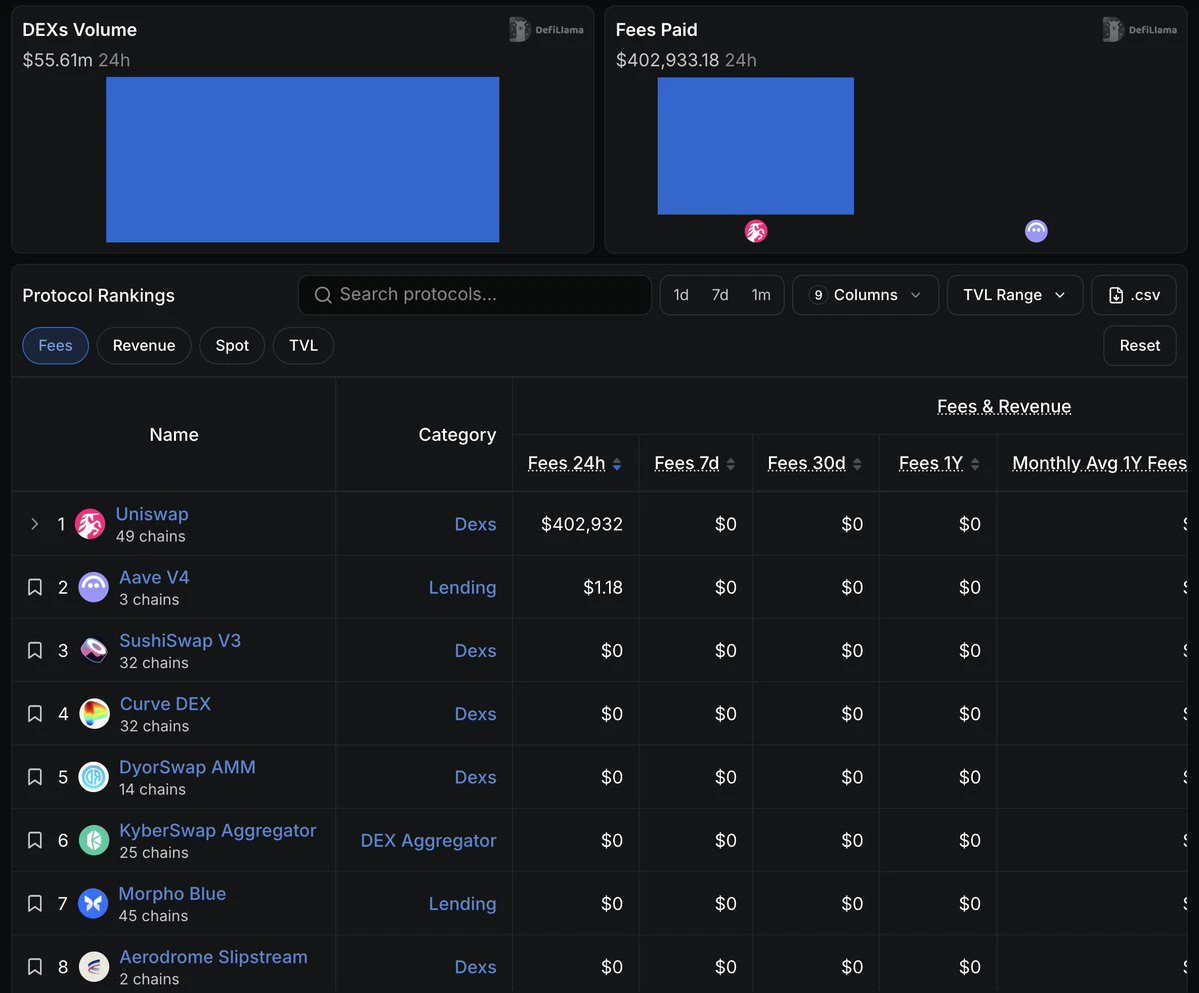Bookmark the Aave V4 protocol
The image size is (1199, 993).
34,587
